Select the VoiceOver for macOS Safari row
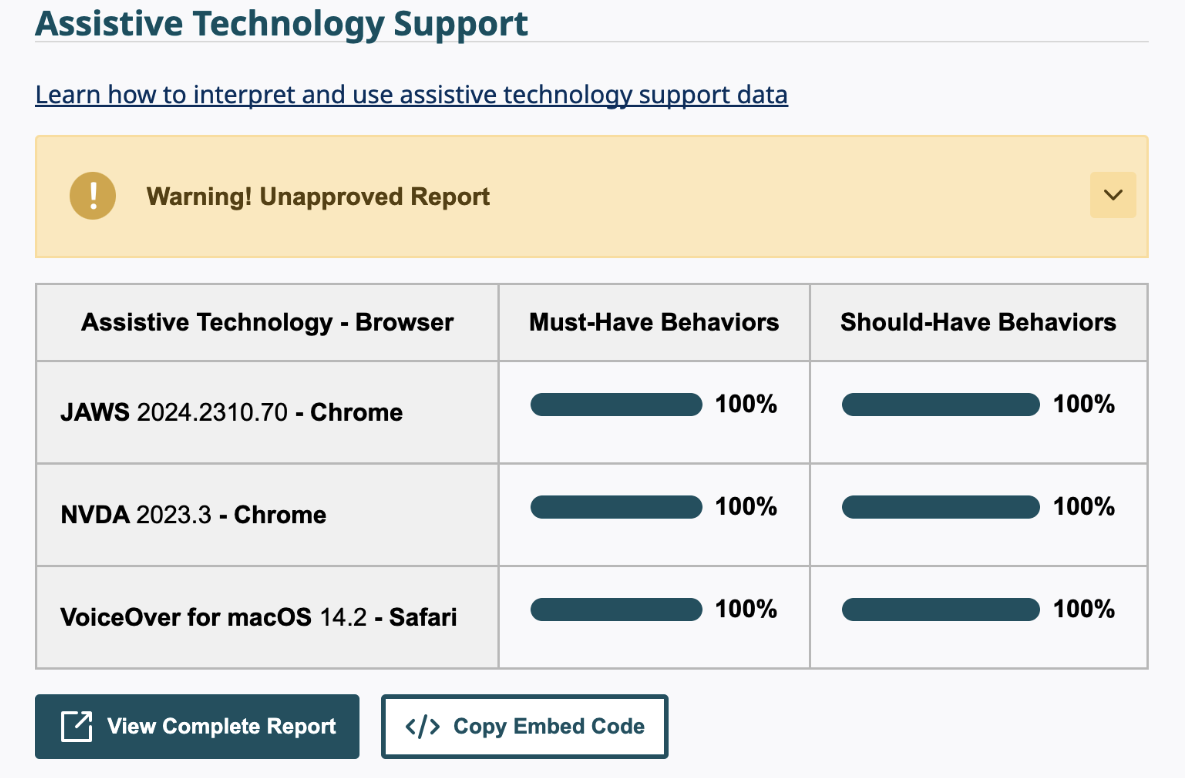The image size is (1204, 778). click(266, 617)
